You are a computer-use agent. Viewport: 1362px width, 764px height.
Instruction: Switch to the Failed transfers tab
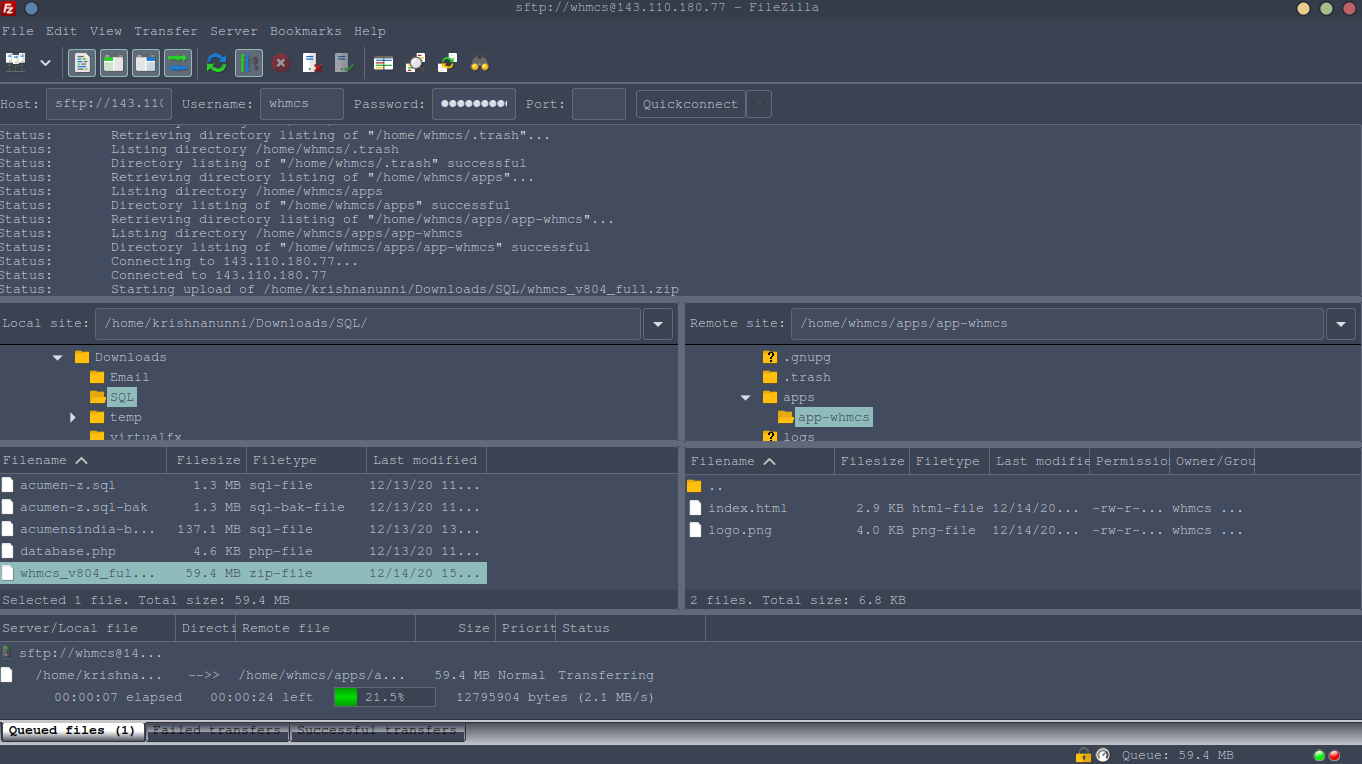(x=217, y=731)
